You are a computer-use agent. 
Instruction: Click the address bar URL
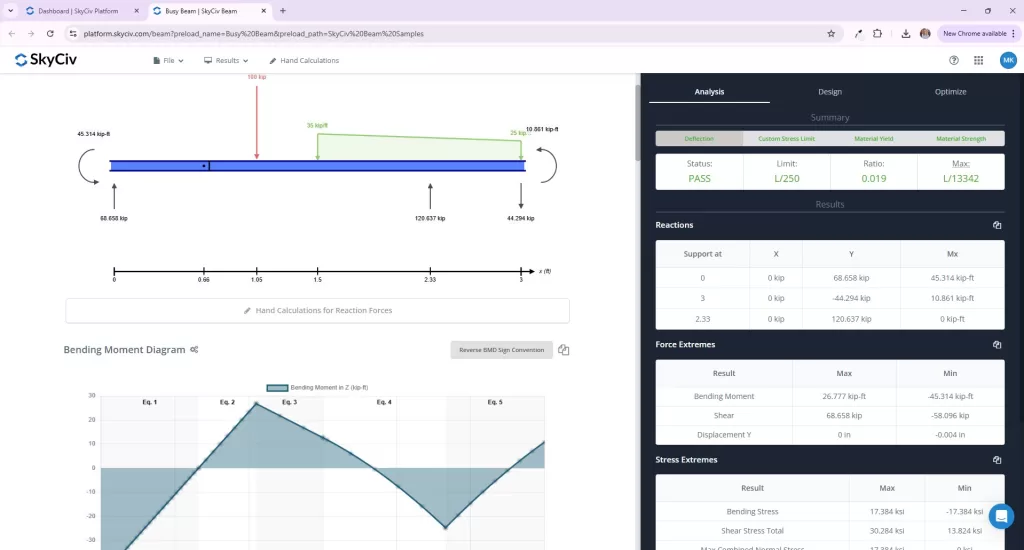pos(253,33)
